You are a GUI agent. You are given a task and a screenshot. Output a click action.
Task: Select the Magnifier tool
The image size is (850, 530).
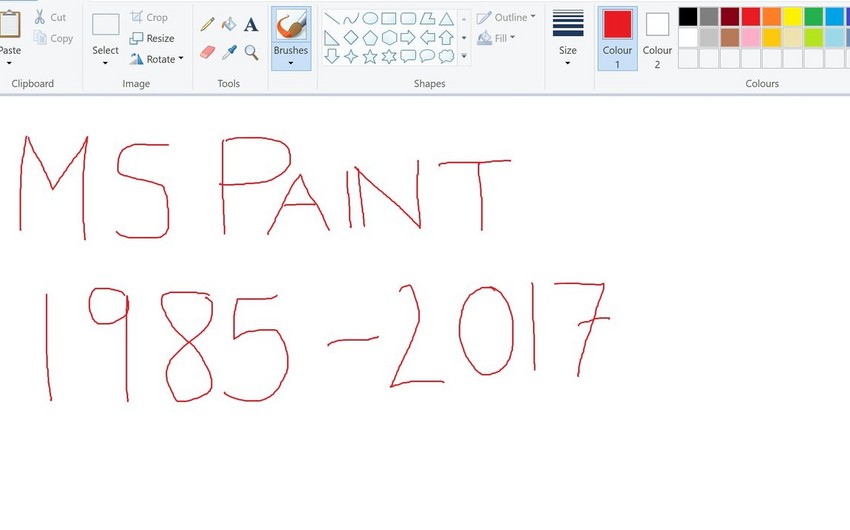251,53
